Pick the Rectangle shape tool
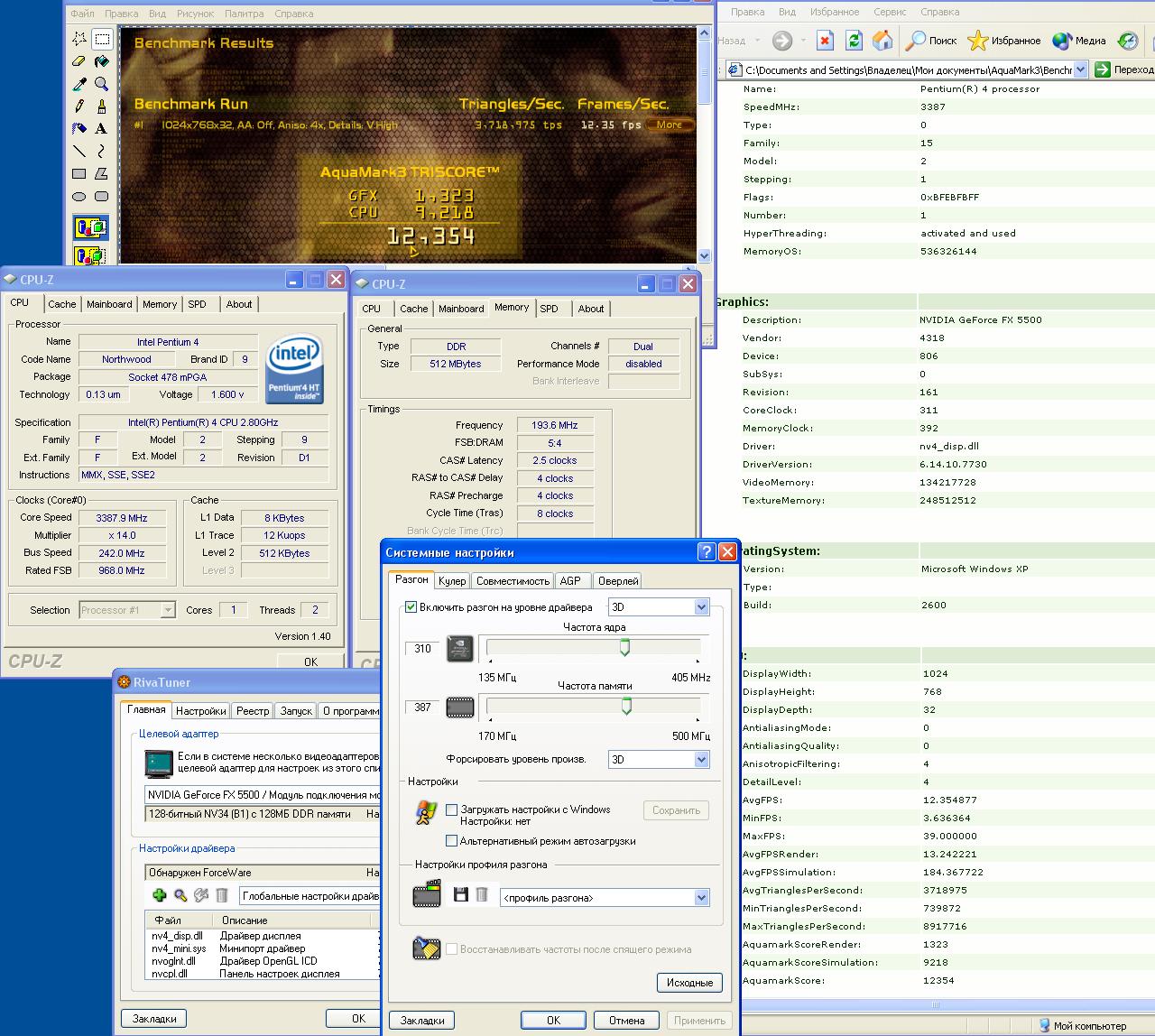Image resolution: width=1155 pixels, height=1036 pixels. [x=79, y=174]
